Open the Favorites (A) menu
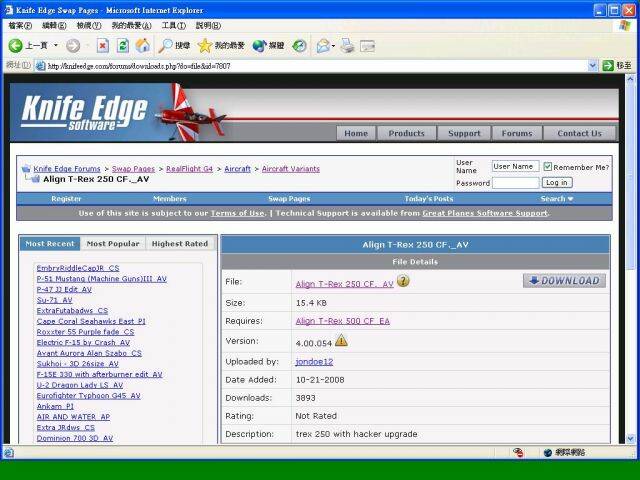The height and width of the screenshot is (480, 640). 131,26
